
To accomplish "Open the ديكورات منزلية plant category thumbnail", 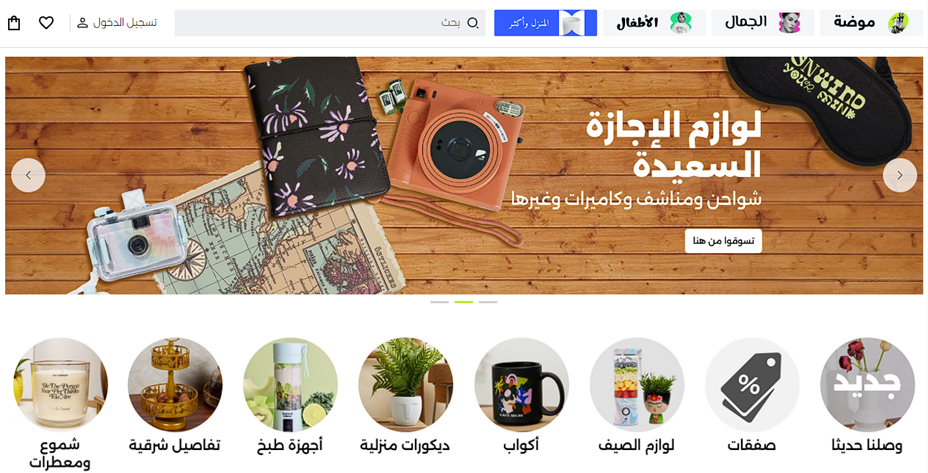I will coord(406,385).
